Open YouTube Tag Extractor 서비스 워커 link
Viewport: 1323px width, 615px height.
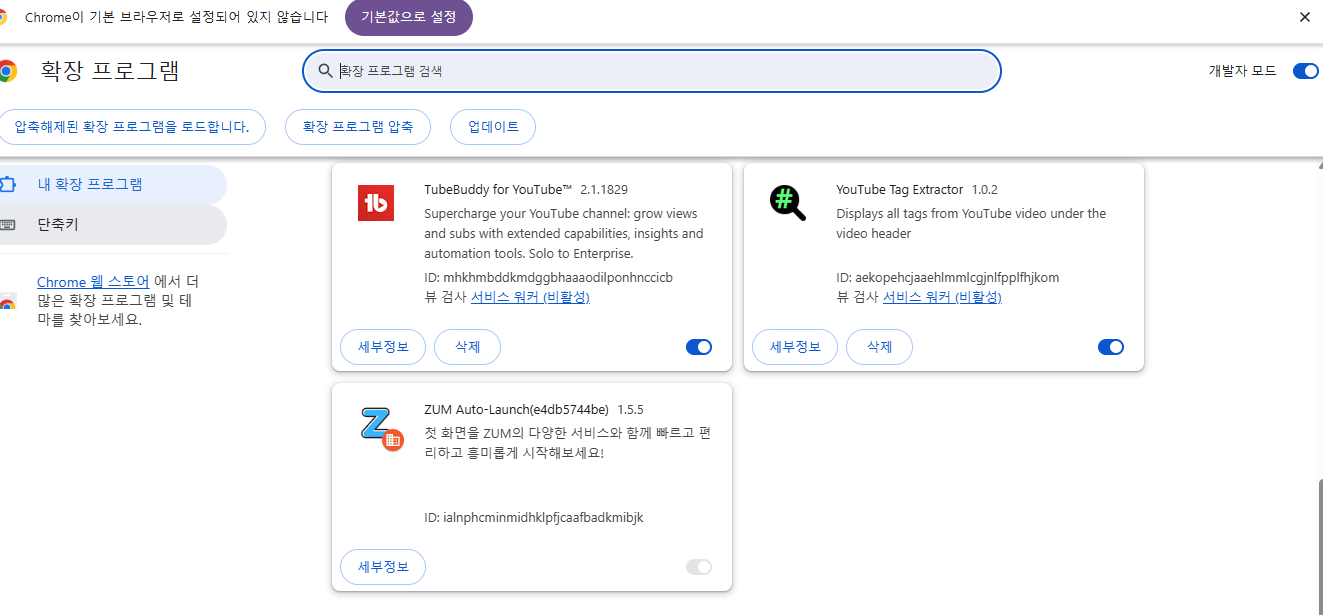click(942, 297)
